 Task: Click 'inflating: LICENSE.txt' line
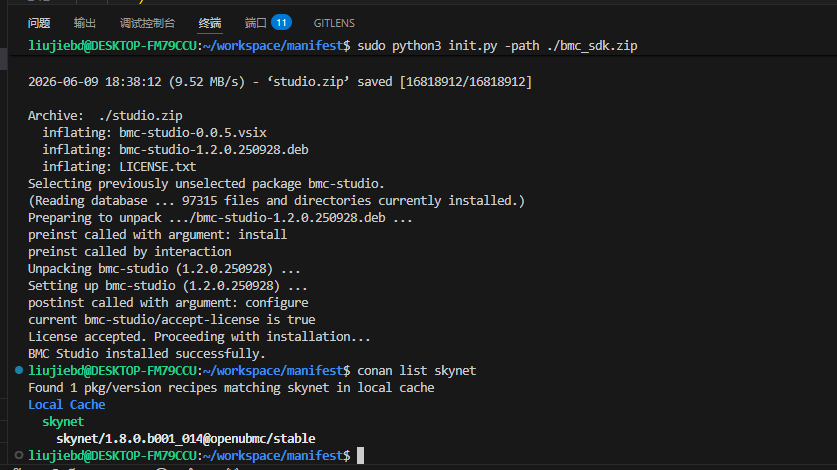(x=119, y=167)
